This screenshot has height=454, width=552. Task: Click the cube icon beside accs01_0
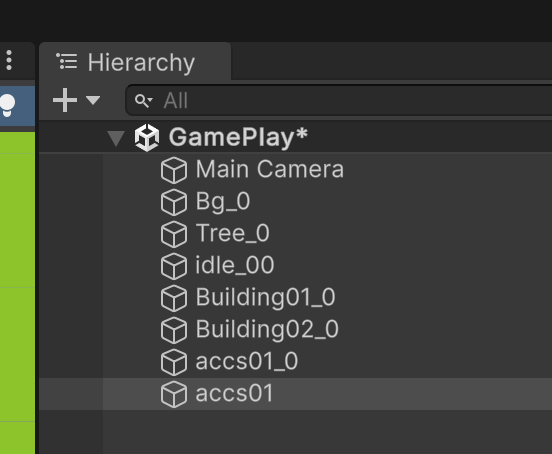point(174,362)
